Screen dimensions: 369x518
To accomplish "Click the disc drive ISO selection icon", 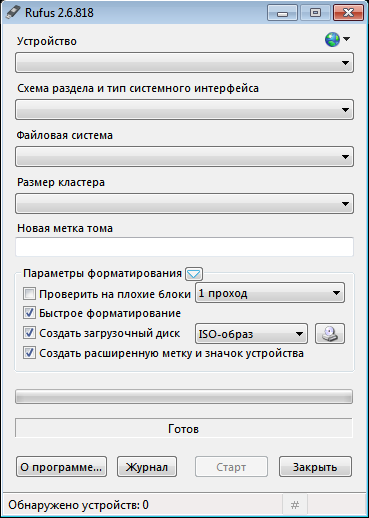I will pyautogui.click(x=330, y=333).
